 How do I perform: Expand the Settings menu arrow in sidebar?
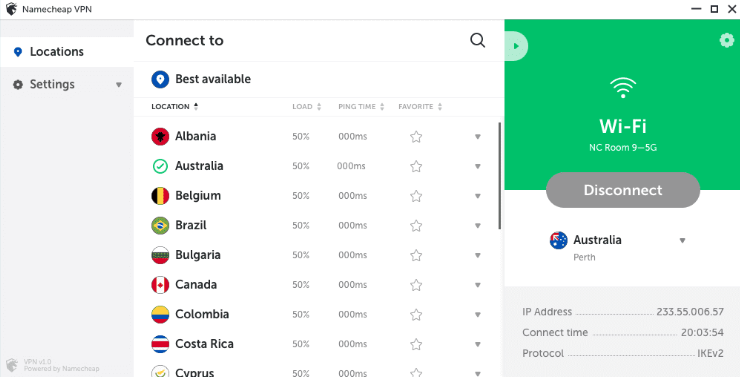[x=118, y=85]
